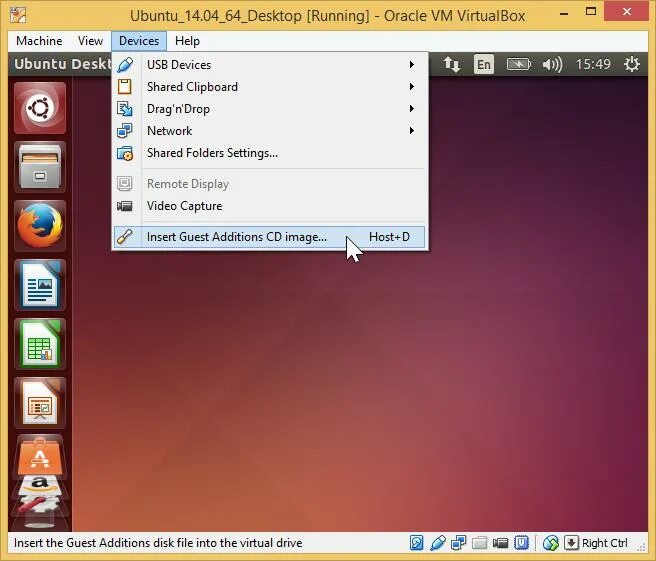Image resolution: width=656 pixels, height=561 pixels.
Task: Expand the Network submenu
Action: click(x=270, y=131)
